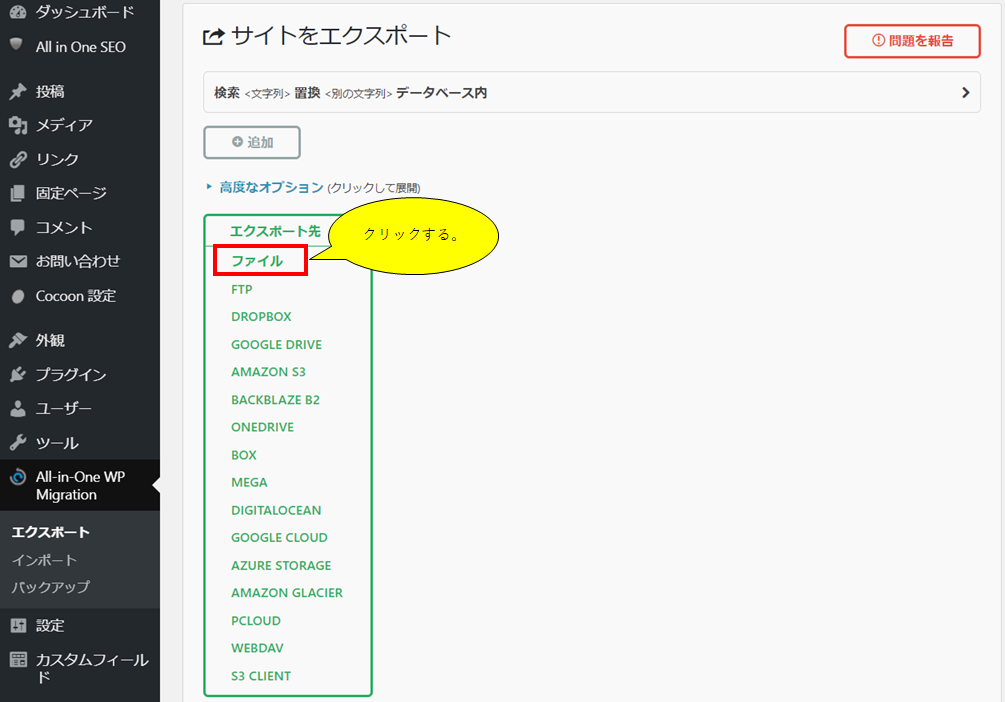Choose FTP export destination
The width and height of the screenshot is (1005, 702).
[242, 289]
